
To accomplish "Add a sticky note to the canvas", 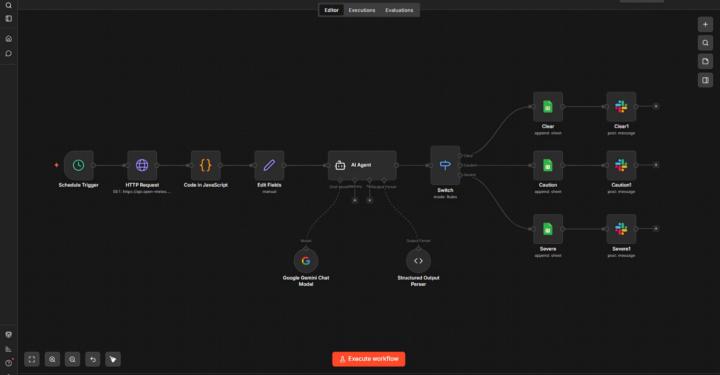I will coord(705,62).
